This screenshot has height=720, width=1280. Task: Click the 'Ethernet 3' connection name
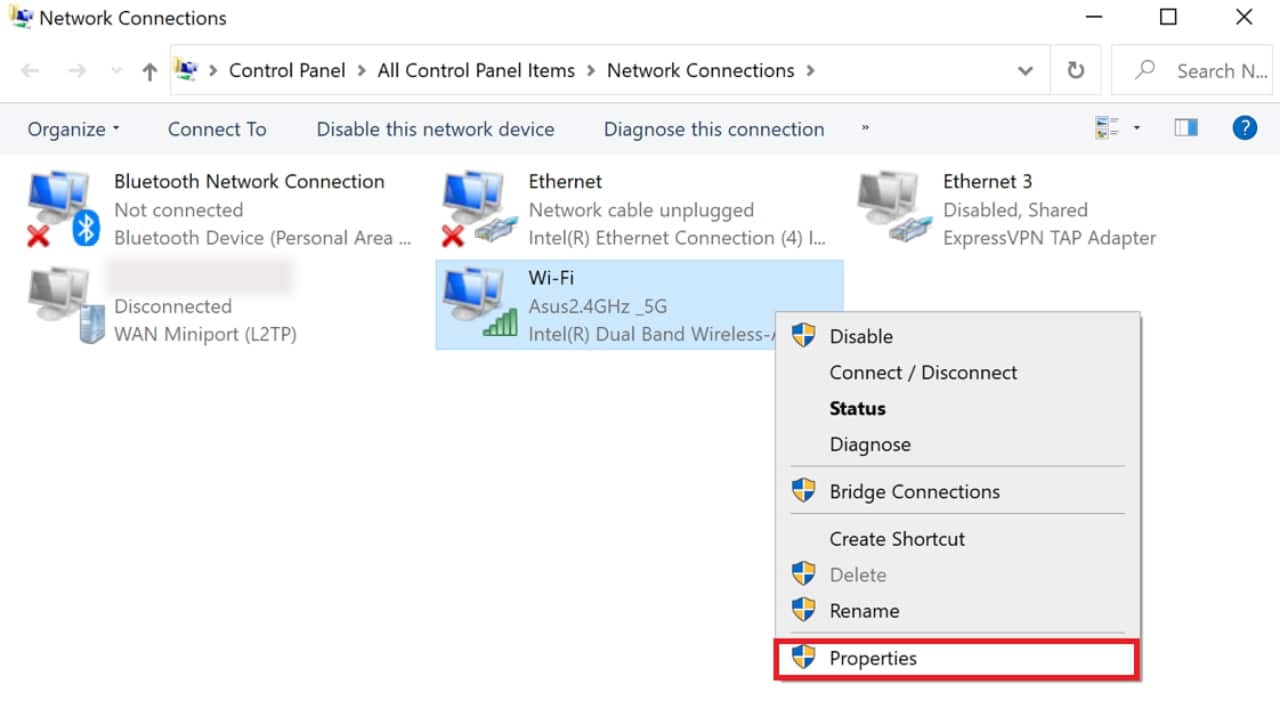pos(987,181)
